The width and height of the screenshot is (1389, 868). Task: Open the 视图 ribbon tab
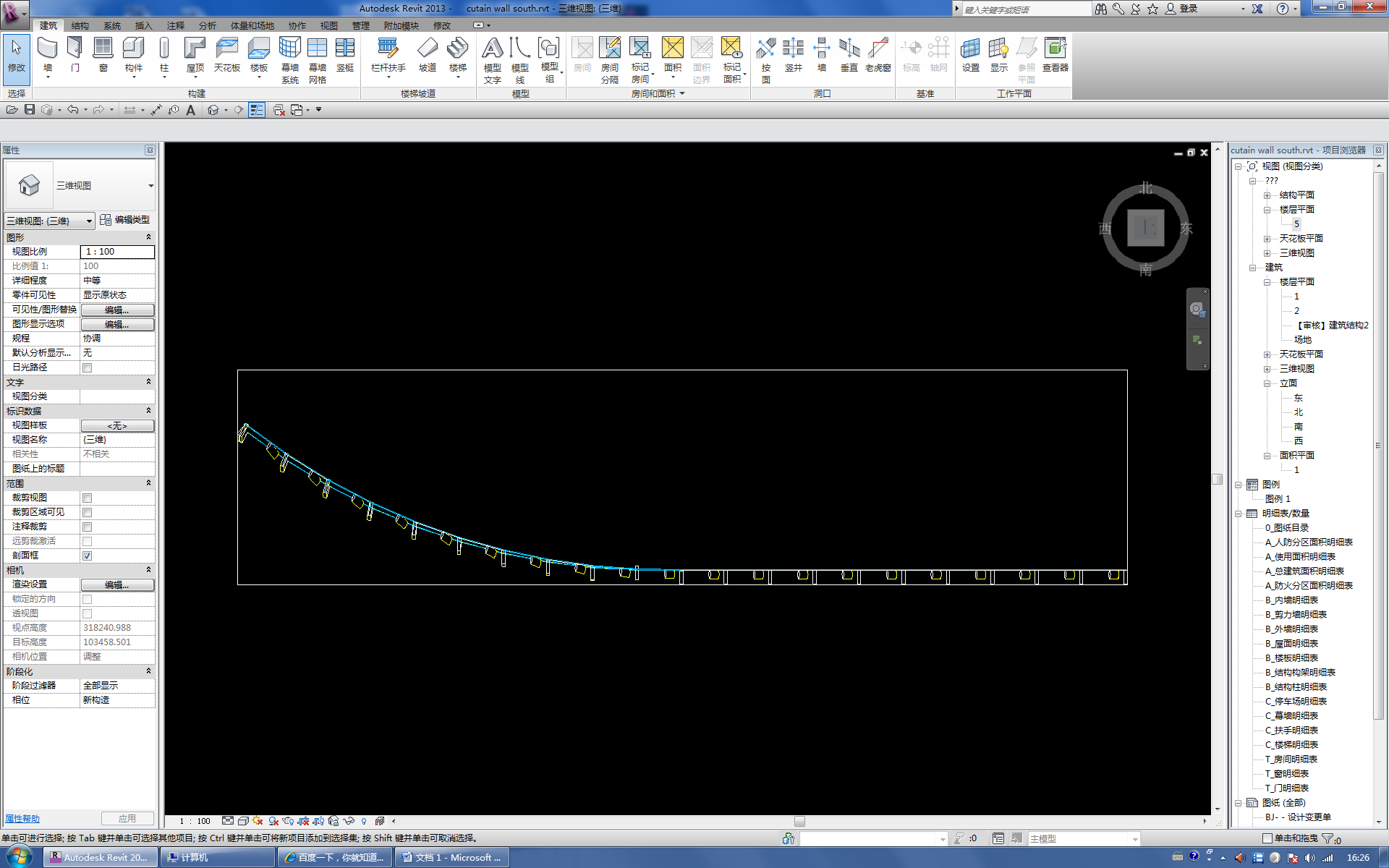328,25
